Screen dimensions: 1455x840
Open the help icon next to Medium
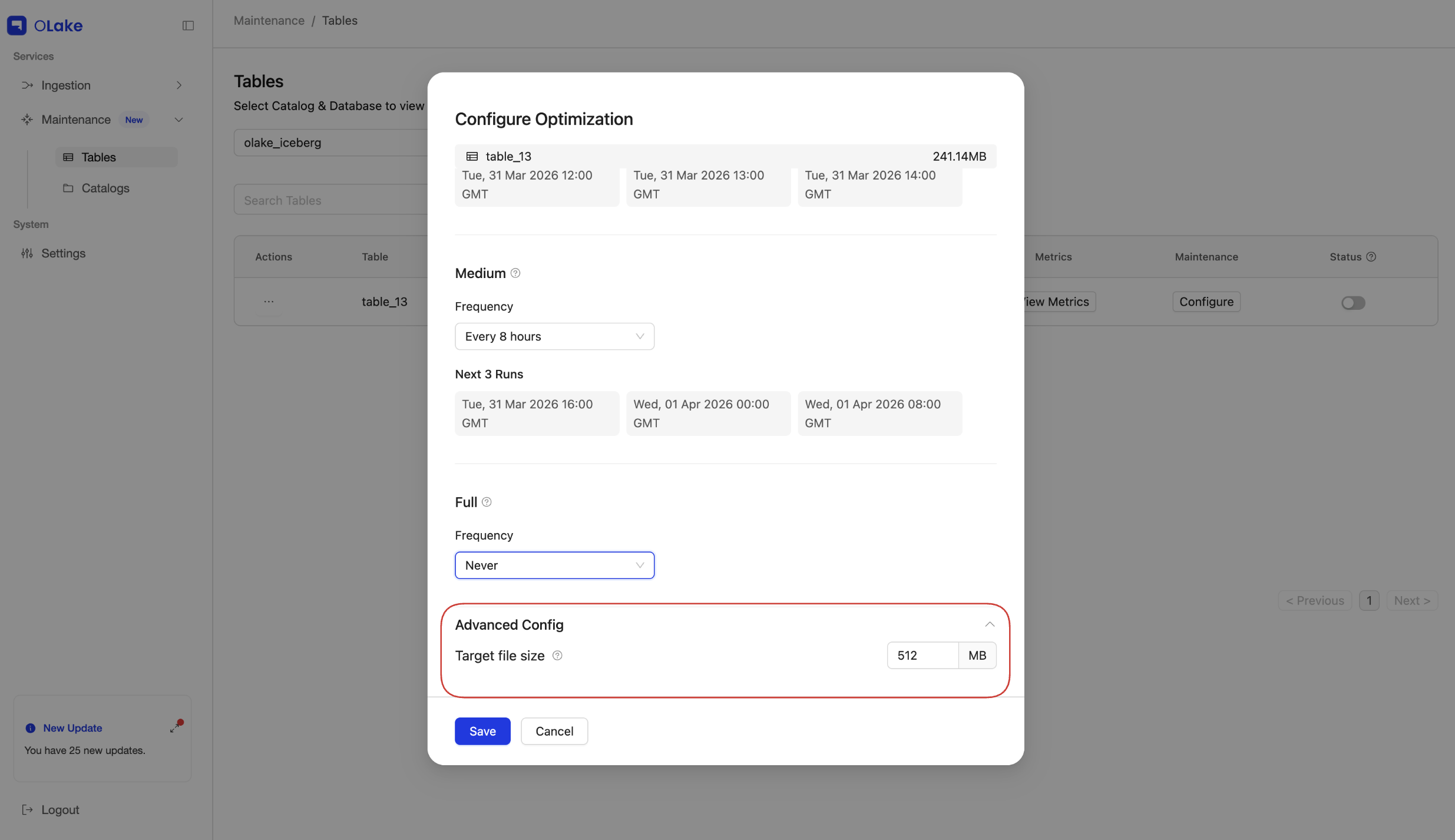tap(515, 273)
